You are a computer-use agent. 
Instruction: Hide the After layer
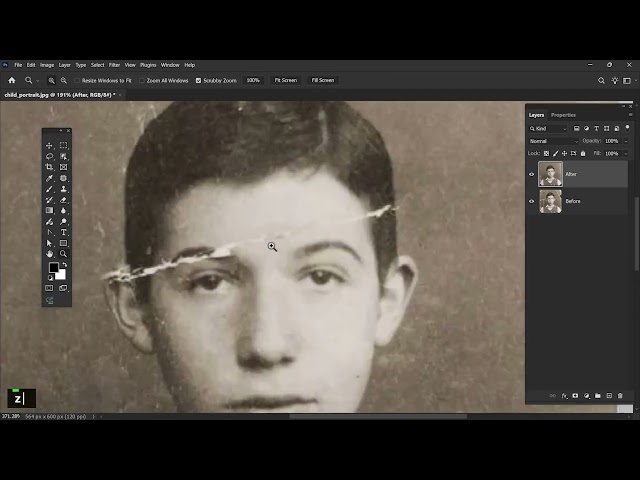click(531, 174)
